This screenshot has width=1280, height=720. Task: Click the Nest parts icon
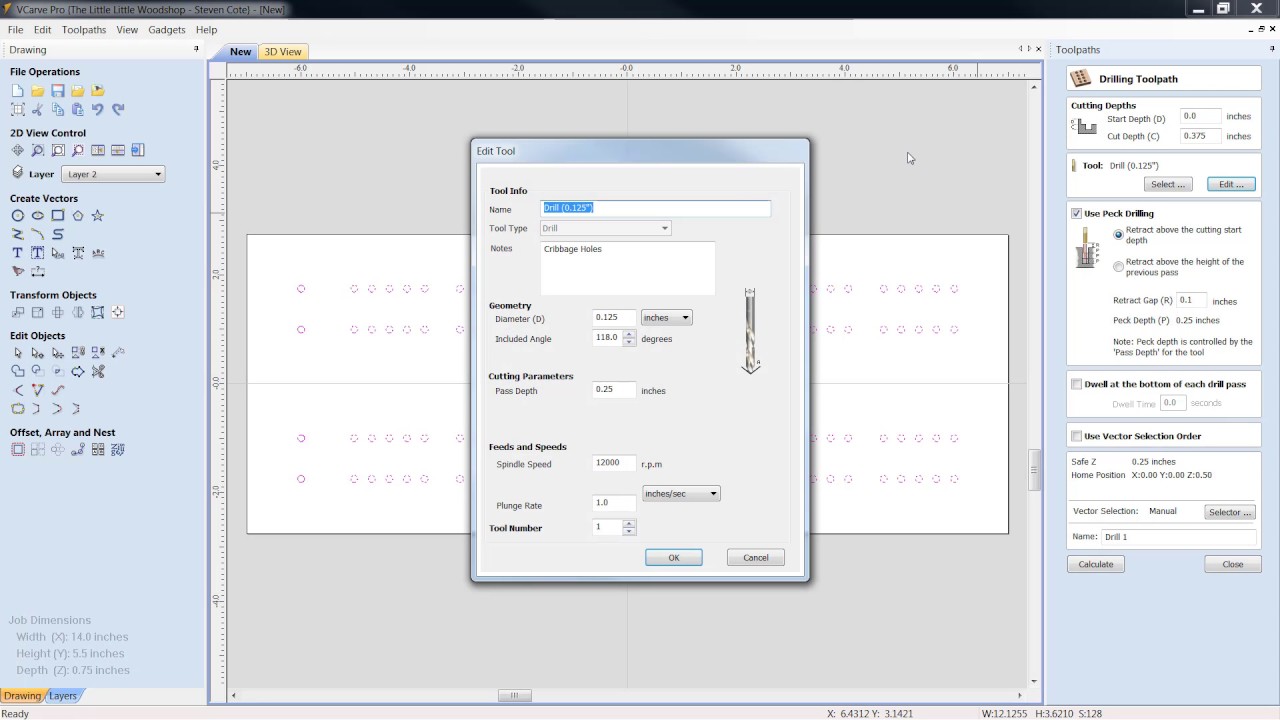[x=117, y=450]
